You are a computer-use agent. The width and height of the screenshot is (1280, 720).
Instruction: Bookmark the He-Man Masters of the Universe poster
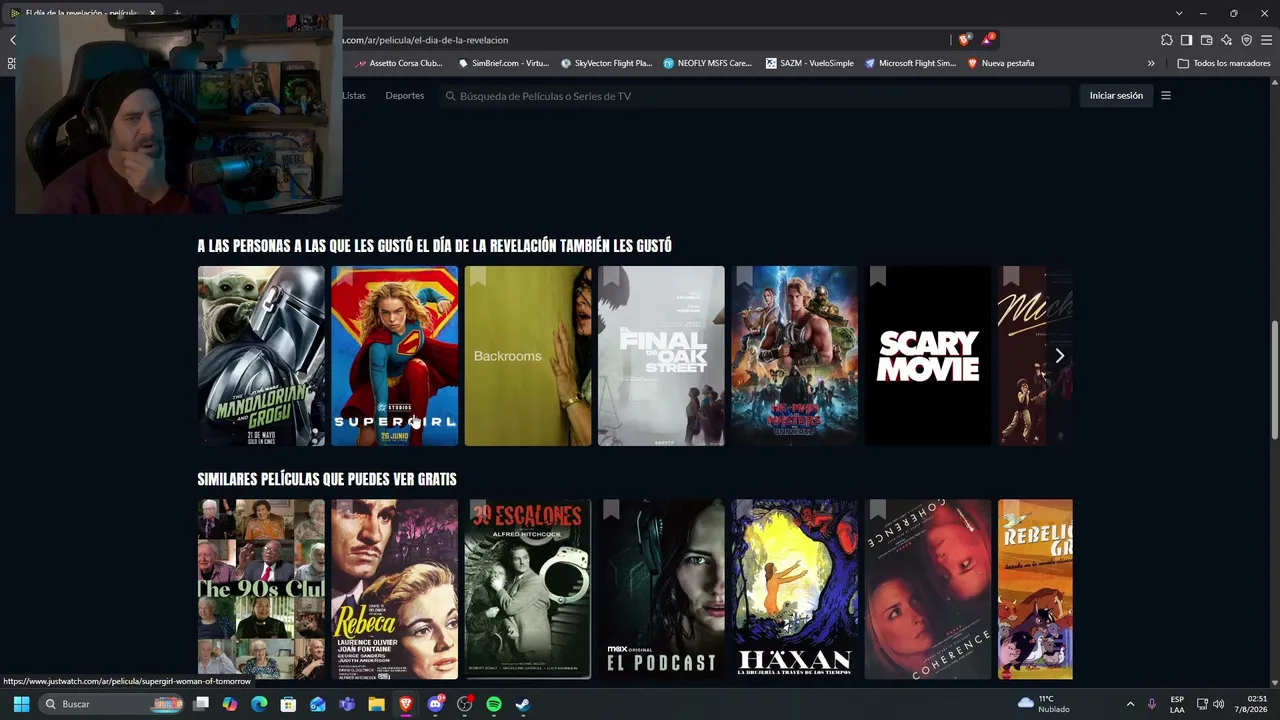point(744,276)
